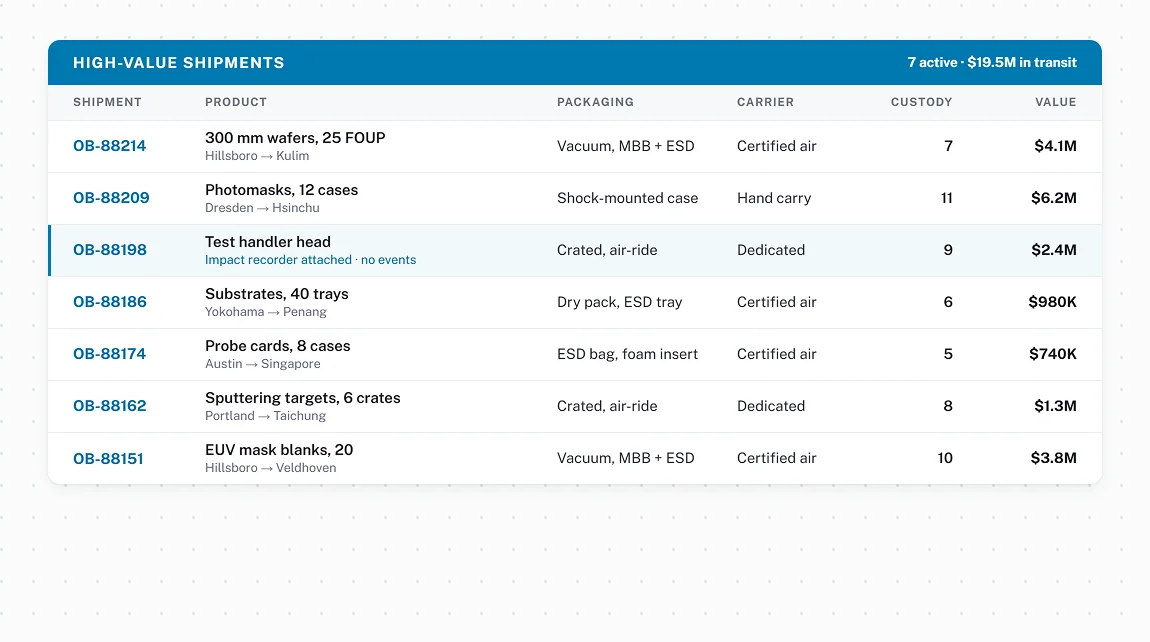This screenshot has width=1150, height=642.
Task: Click the $740K value
Action: 1053,354
